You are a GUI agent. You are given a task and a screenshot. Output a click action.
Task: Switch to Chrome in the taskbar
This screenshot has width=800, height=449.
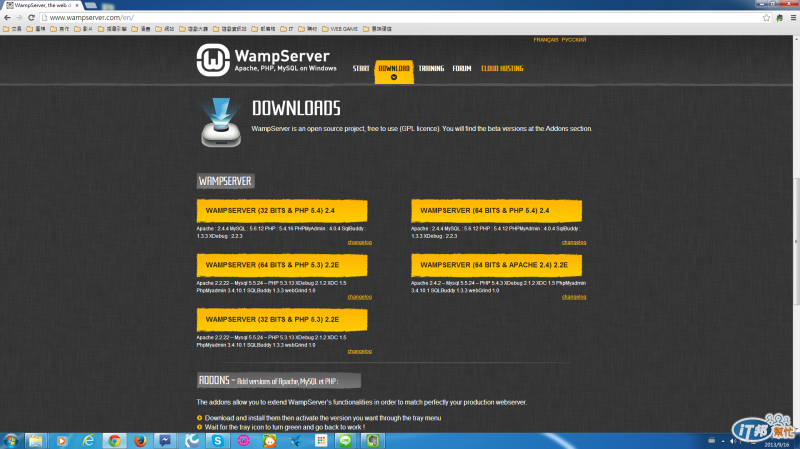(x=114, y=441)
